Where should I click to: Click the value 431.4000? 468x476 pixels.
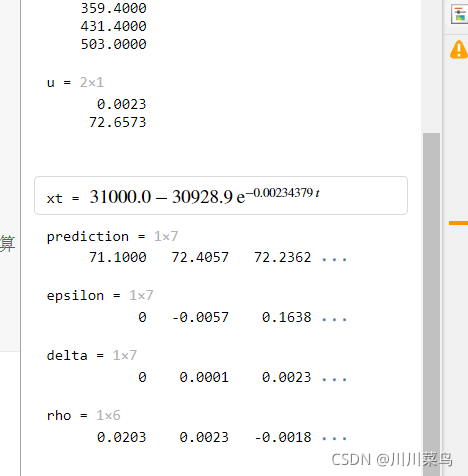coord(113,26)
